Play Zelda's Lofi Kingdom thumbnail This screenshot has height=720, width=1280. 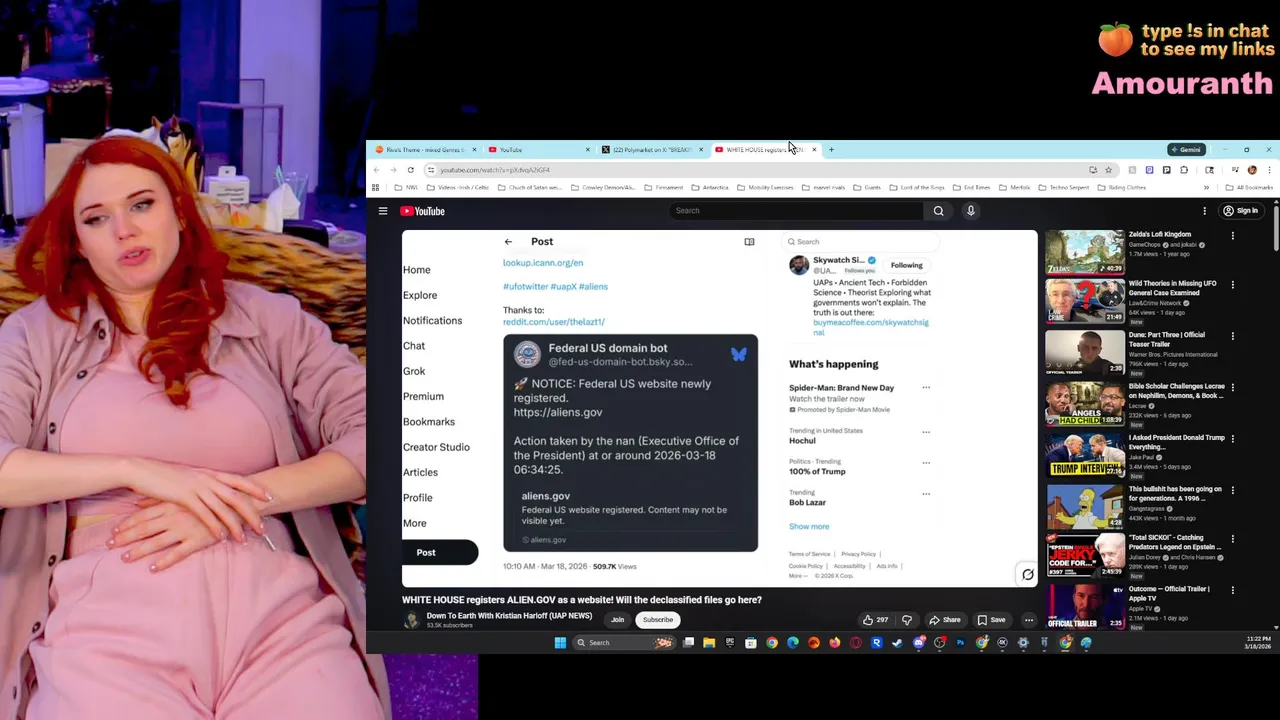(x=1084, y=251)
